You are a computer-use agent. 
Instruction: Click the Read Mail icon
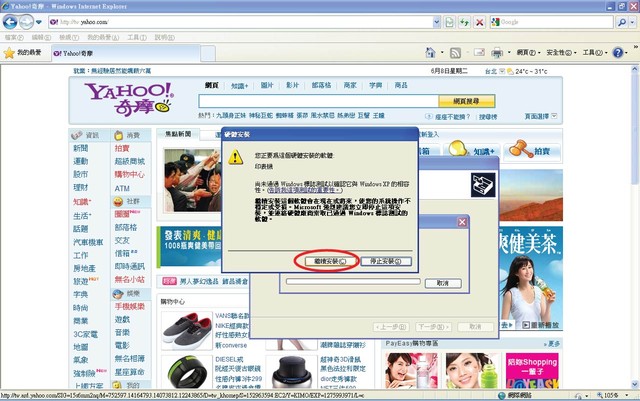click(479, 52)
